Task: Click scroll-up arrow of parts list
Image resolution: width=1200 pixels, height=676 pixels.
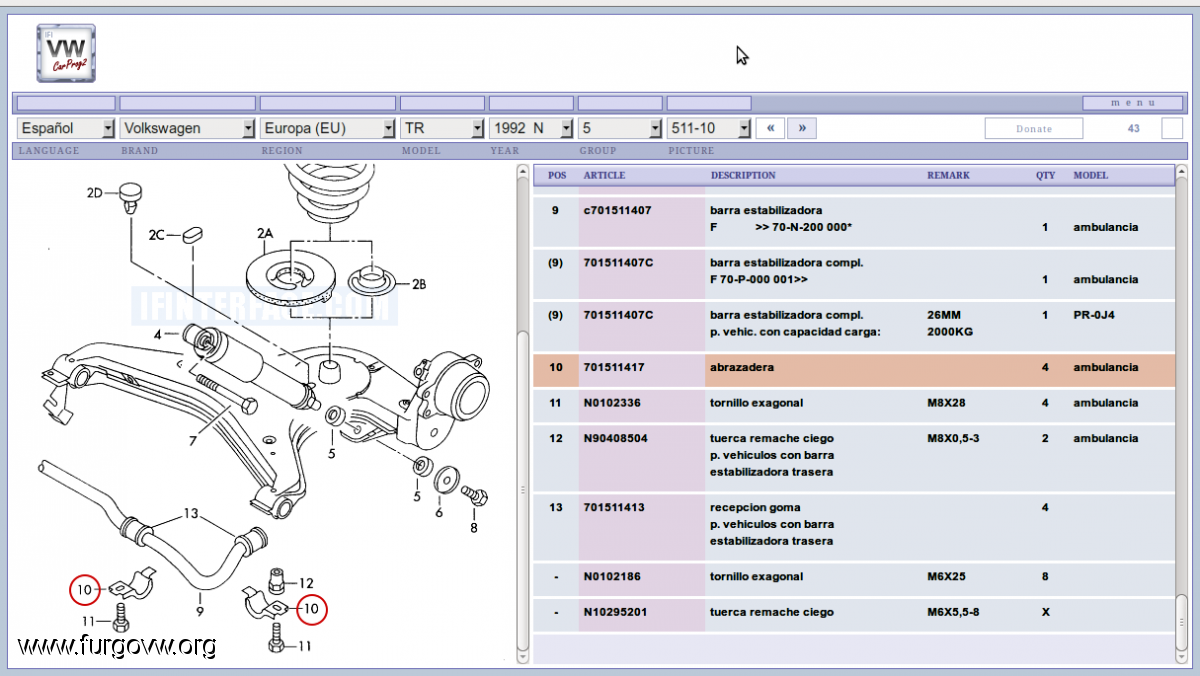Action: pyautogui.click(x=1182, y=172)
